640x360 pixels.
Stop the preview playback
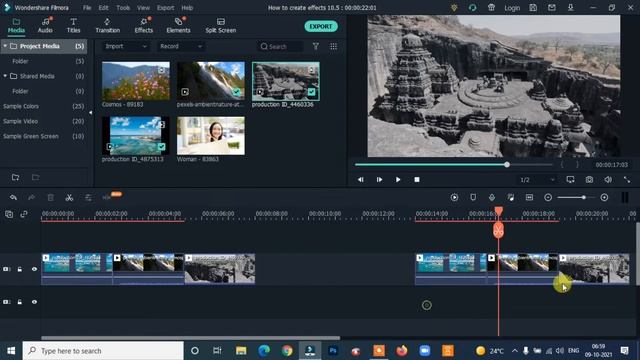click(417, 180)
